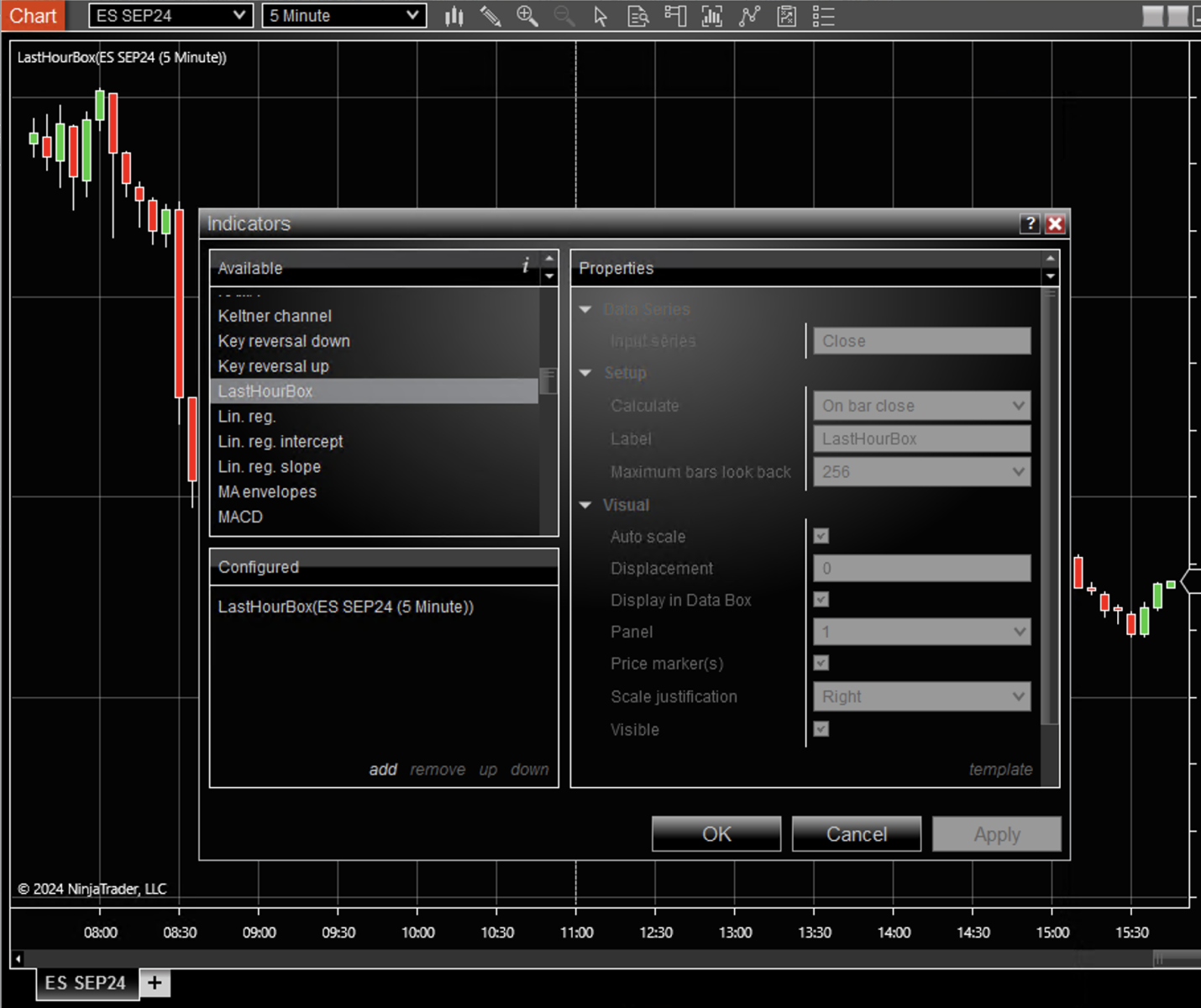
Task: Click the up arrow in Available header
Action: pyautogui.click(x=549, y=259)
